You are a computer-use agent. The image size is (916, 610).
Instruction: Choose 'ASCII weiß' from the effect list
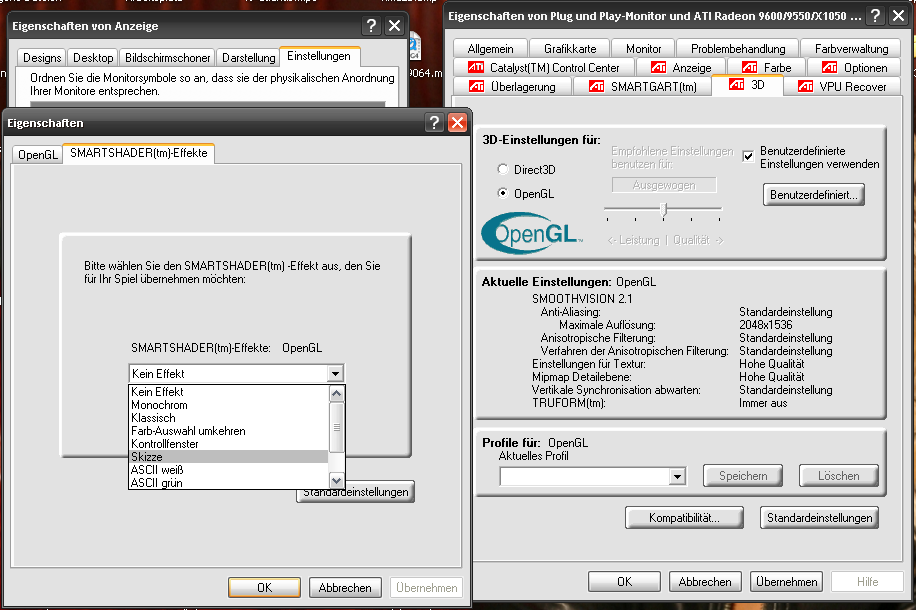click(x=228, y=470)
